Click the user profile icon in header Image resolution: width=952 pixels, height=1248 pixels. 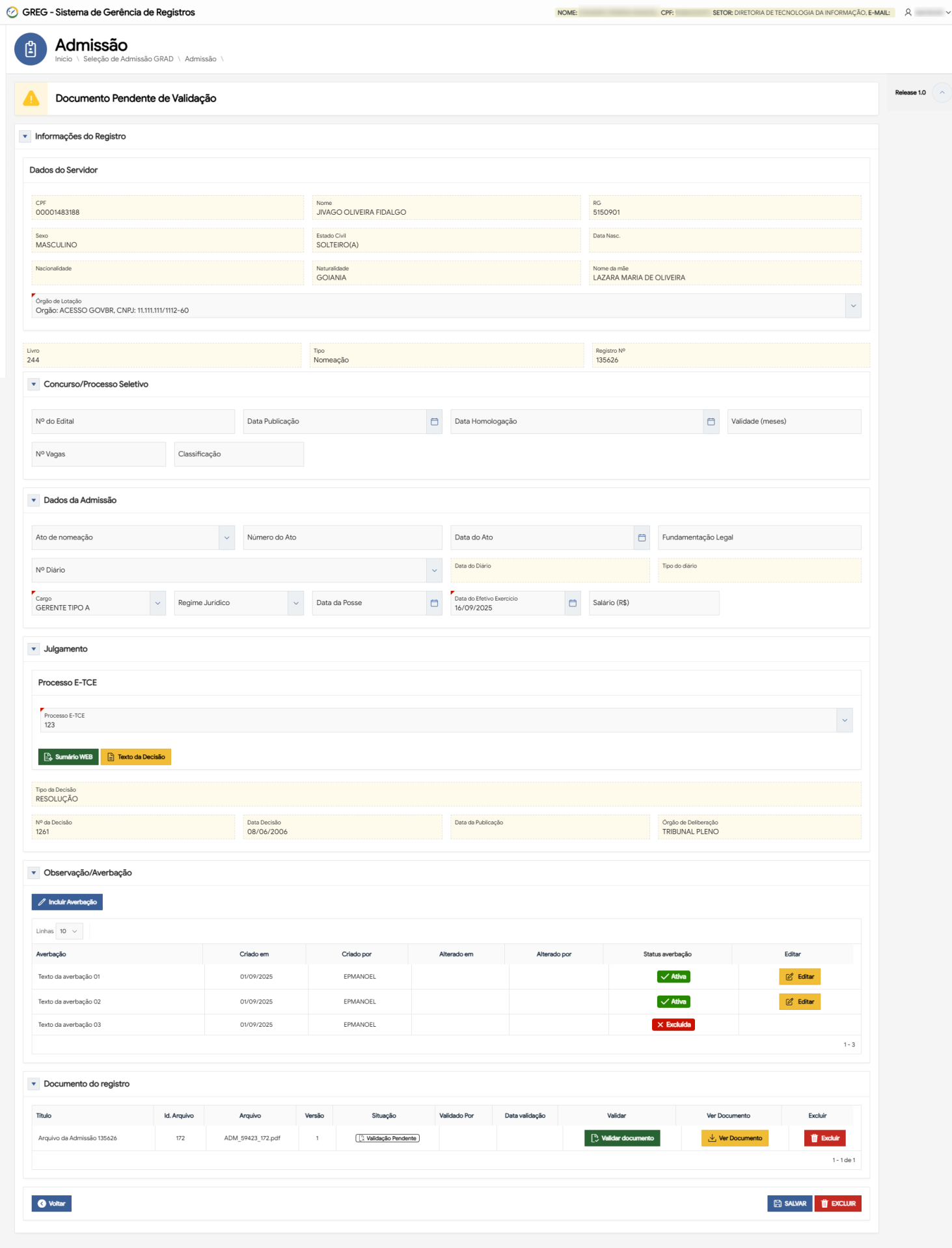(908, 12)
